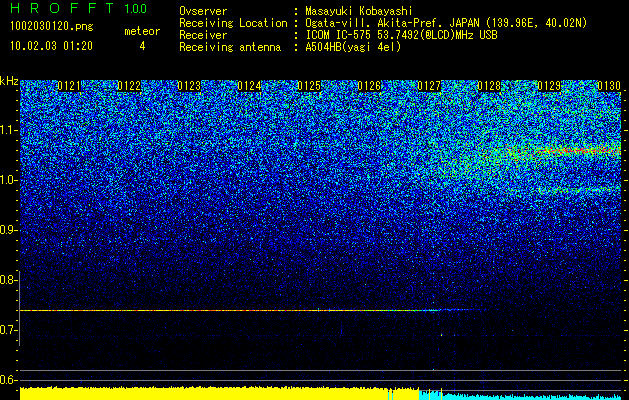Viewport: 629px width, 400px height.
Task: Click the 0123 time marker
Action: 189,86
